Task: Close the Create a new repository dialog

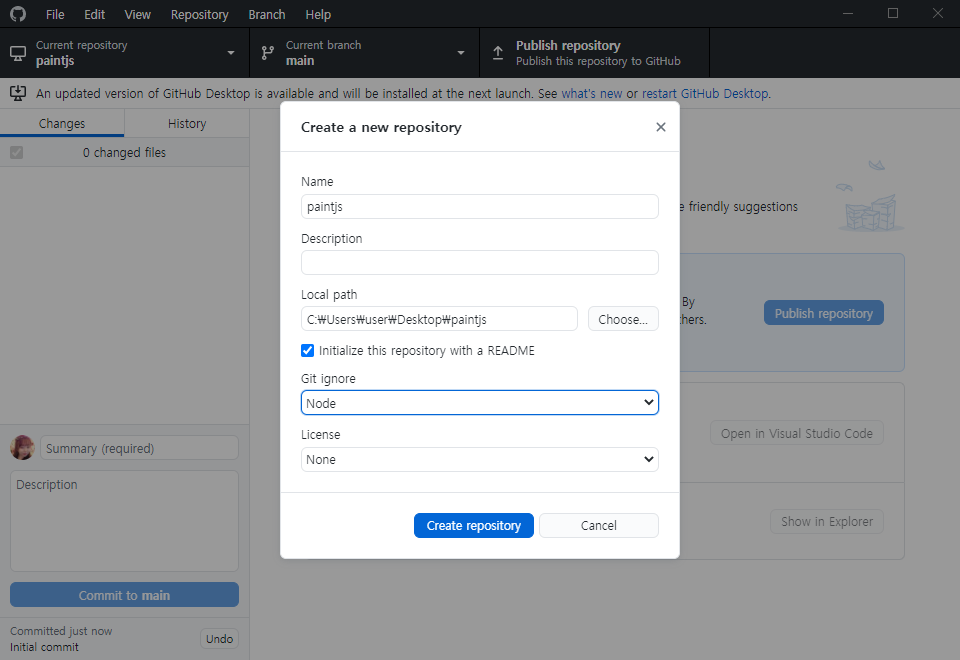Action: click(661, 127)
